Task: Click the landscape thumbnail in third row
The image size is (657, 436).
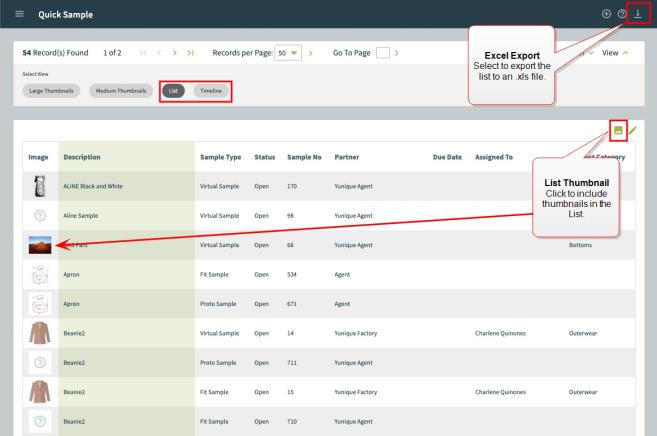Action: pyautogui.click(x=39, y=243)
